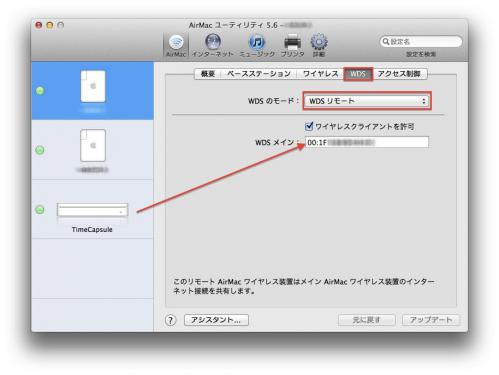499x375 pixels.
Task: Click the 設定名 search field
Action: (421, 41)
